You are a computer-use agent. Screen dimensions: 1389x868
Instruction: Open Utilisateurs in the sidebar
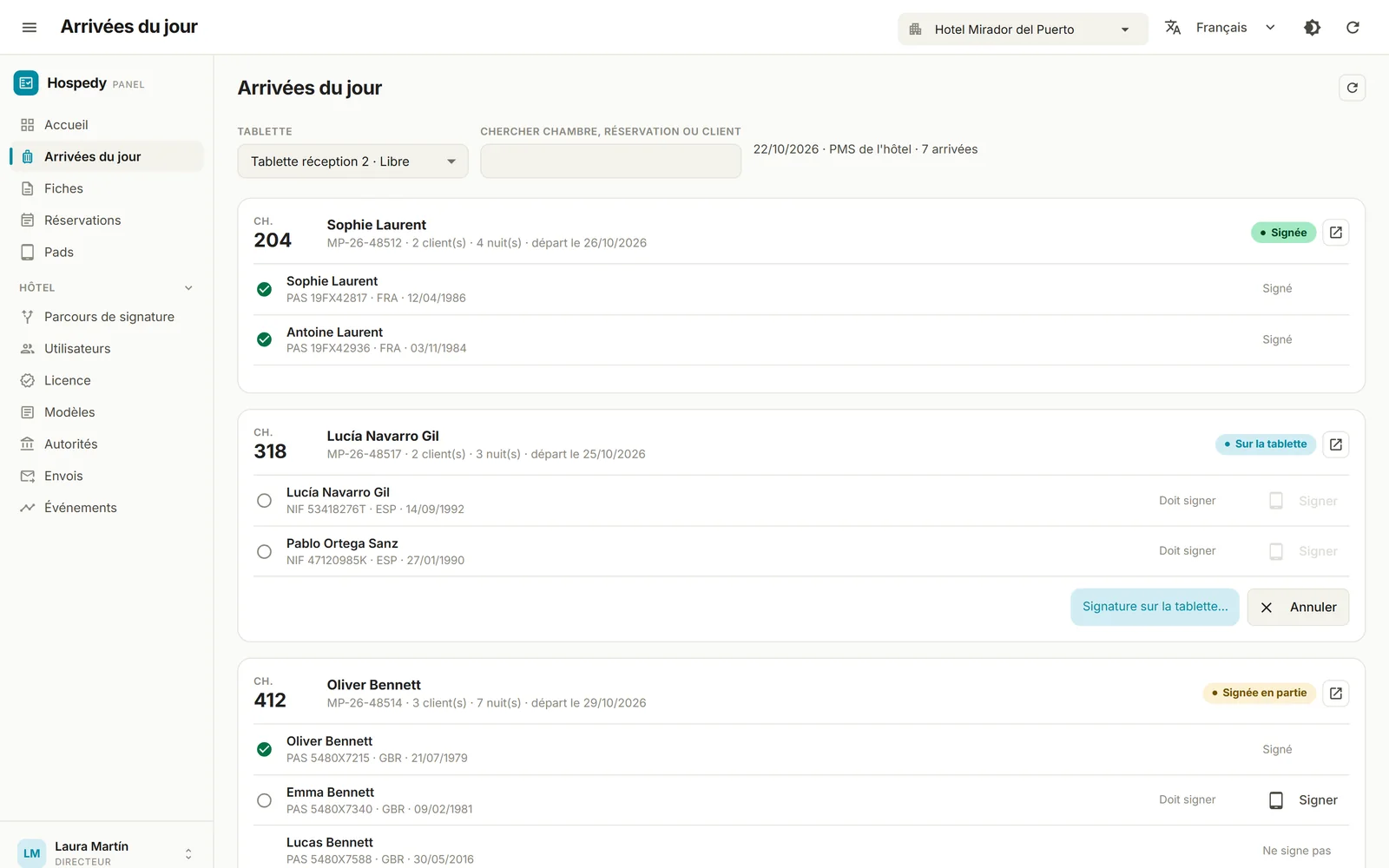[x=107, y=349]
